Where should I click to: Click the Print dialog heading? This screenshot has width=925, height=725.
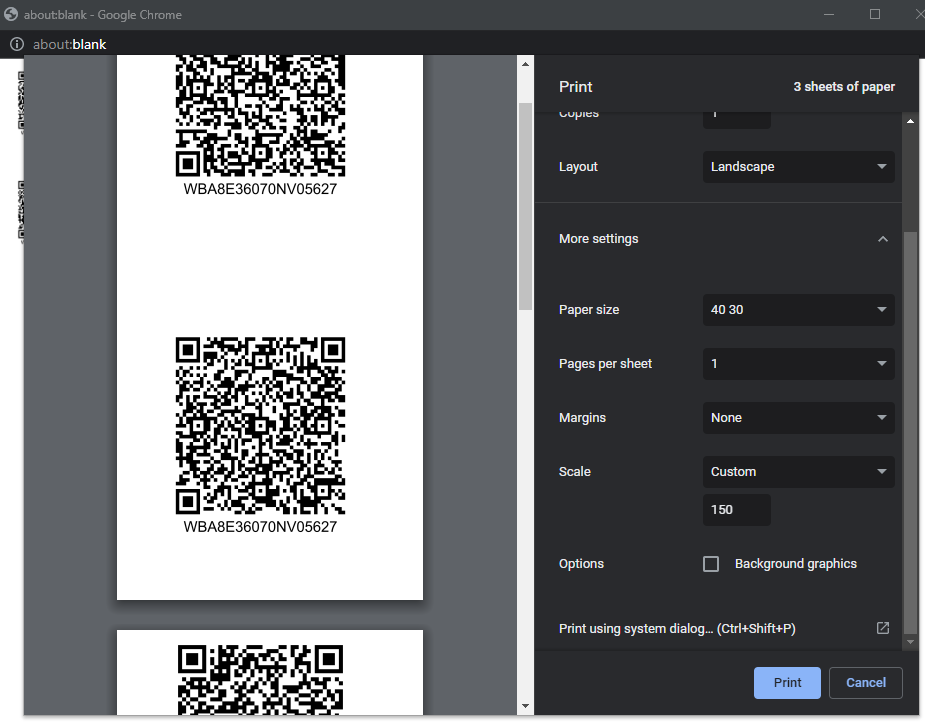[575, 87]
